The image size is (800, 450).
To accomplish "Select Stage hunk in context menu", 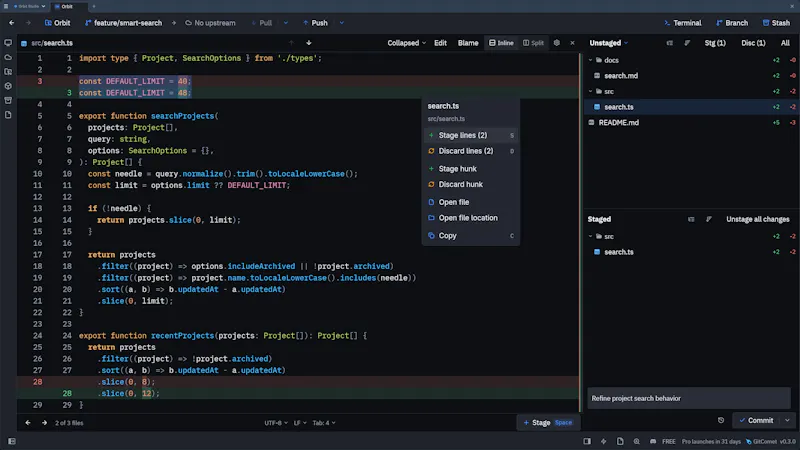I will click(470, 169).
